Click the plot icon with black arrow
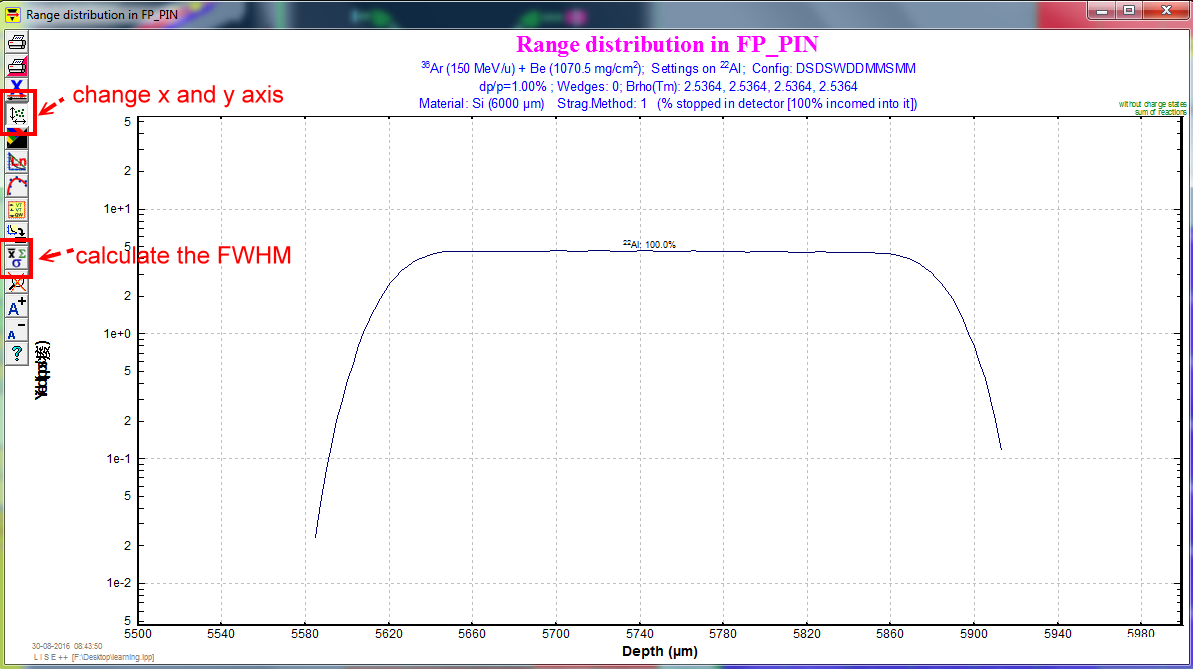This screenshot has width=1193, height=669. (x=17, y=232)
